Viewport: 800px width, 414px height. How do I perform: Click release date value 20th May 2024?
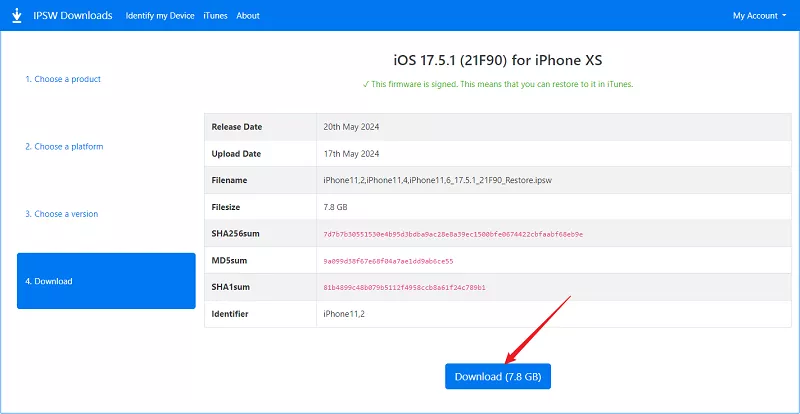(x=351, y=127)
